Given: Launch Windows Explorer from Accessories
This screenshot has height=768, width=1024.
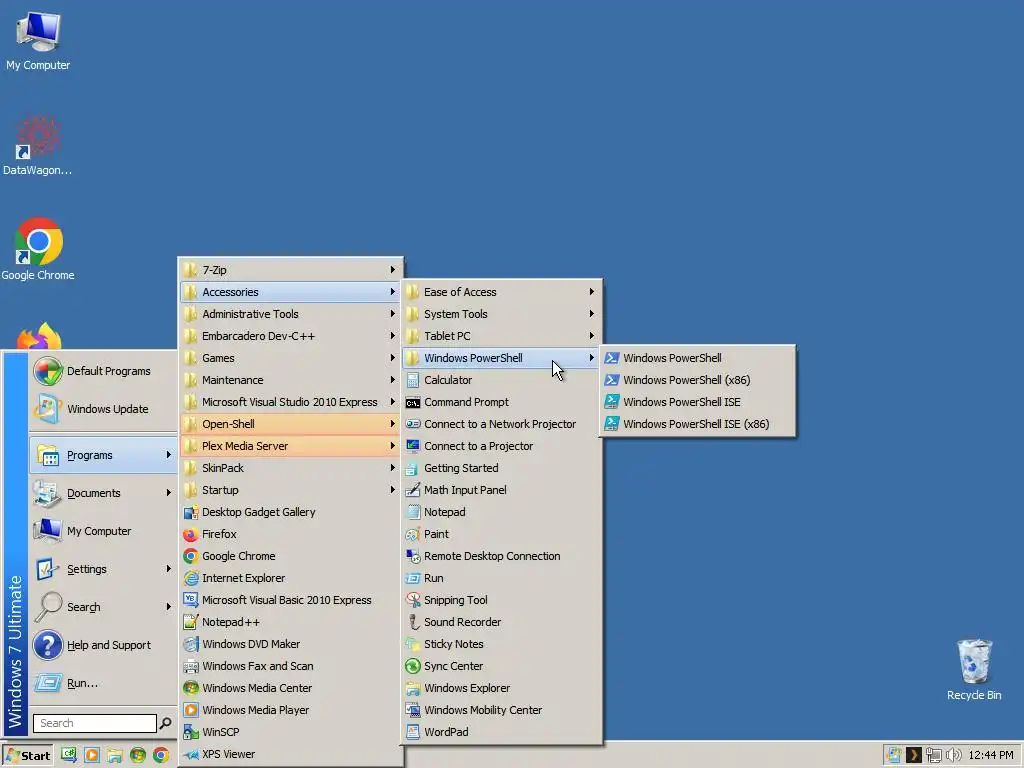Looking at the screenshot, I should point(502,688).
